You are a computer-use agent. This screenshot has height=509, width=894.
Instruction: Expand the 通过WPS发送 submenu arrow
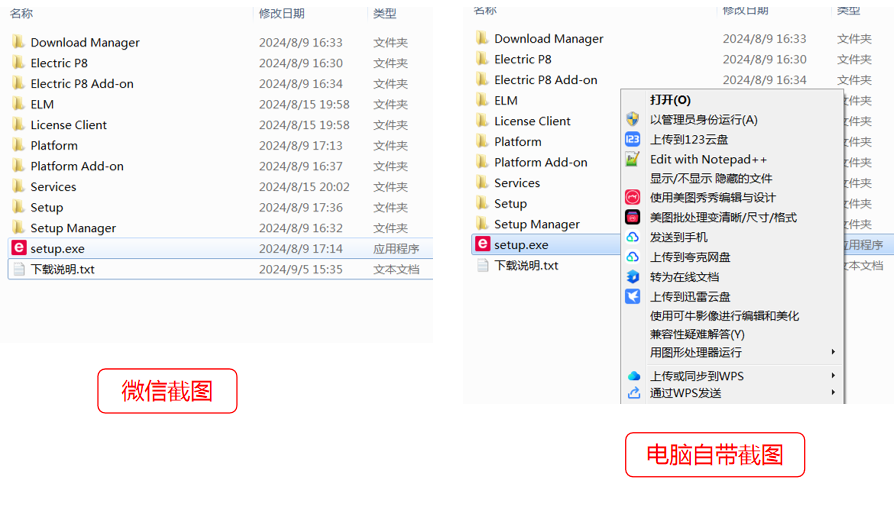click(x=833, y=393)
